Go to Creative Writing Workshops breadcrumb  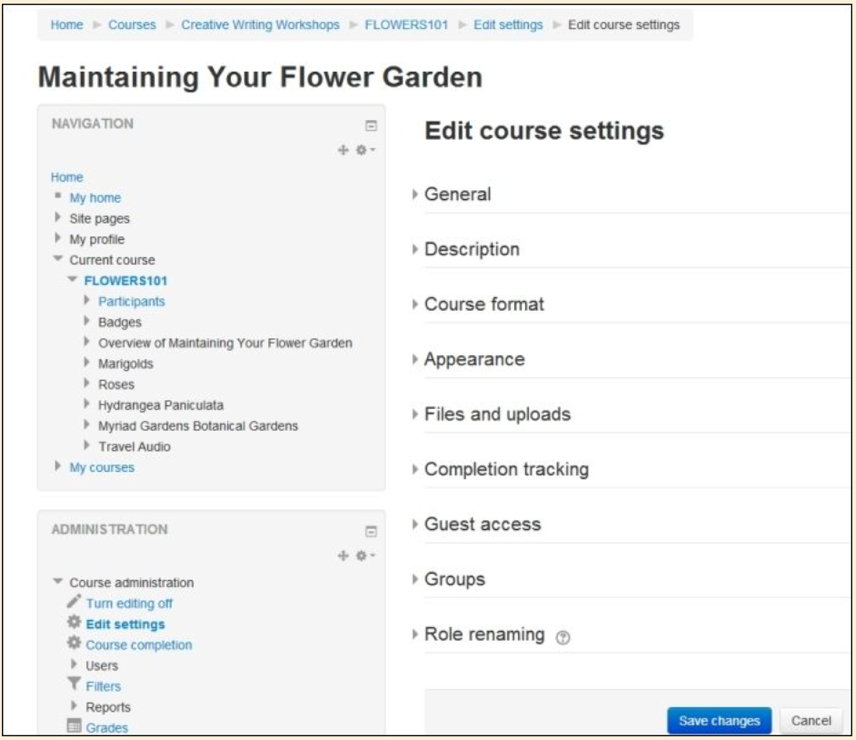[260, 25]
